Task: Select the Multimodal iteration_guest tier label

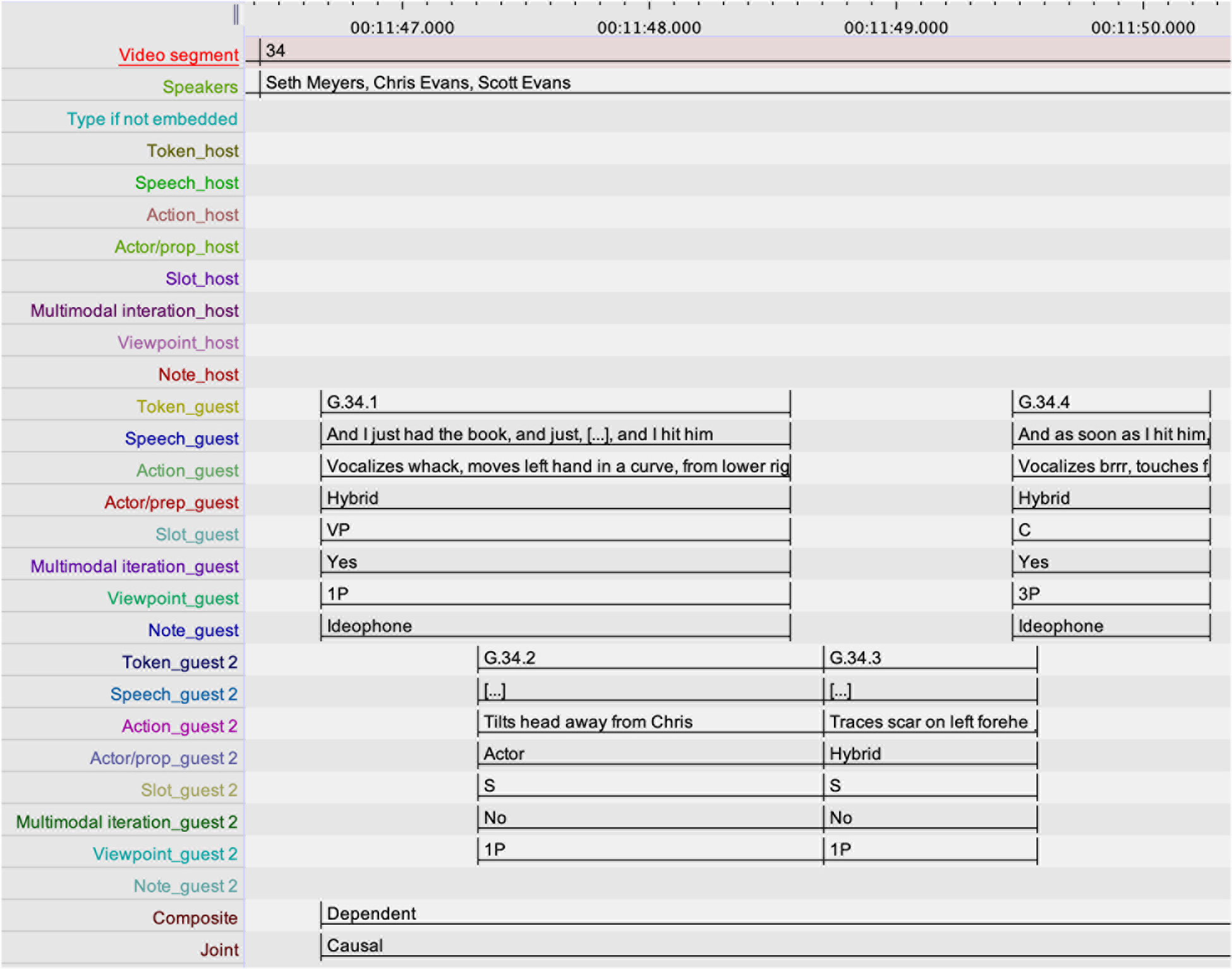Action: pos(135,566)
